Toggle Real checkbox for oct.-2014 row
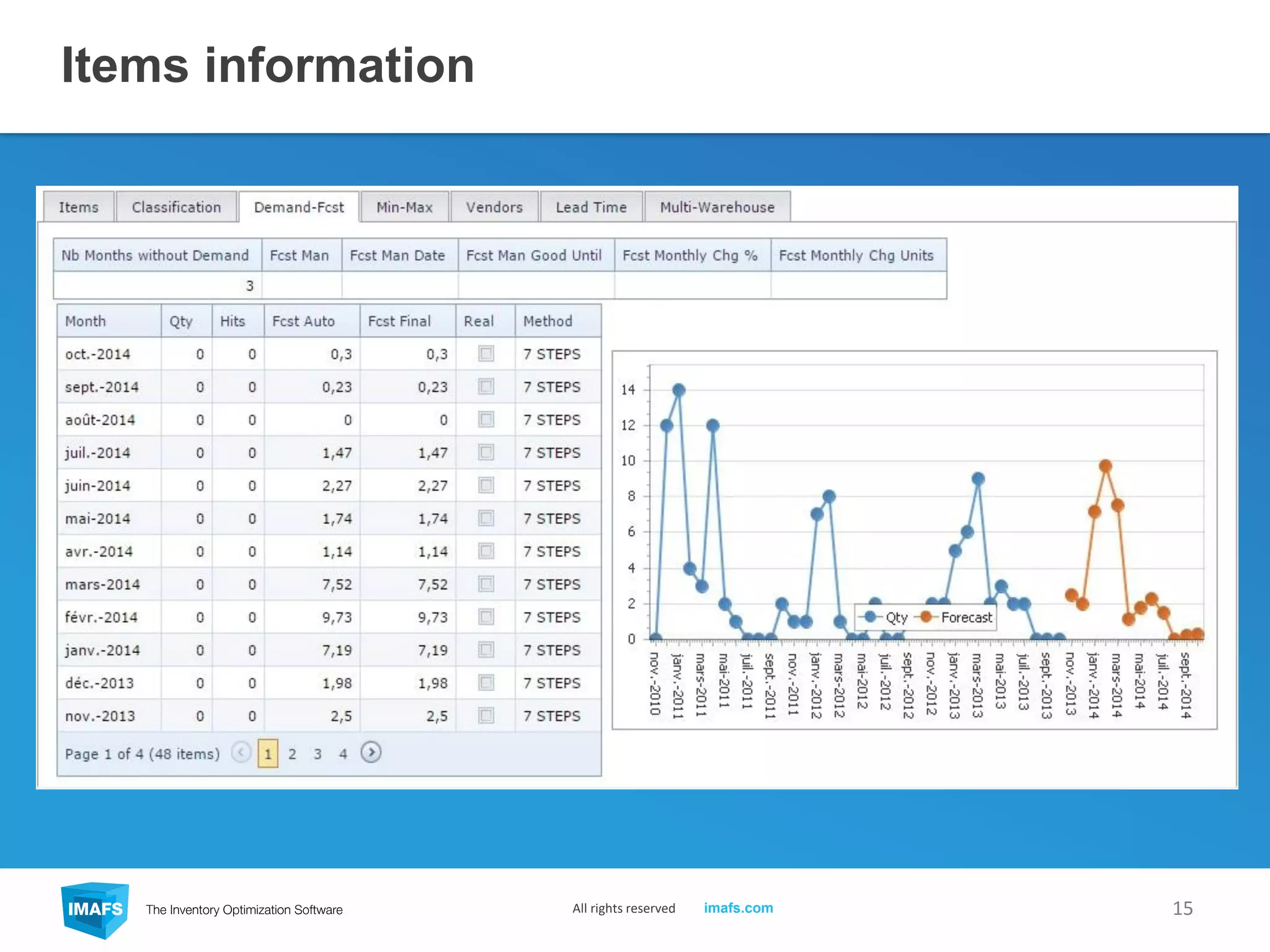 tap(486, 354)
